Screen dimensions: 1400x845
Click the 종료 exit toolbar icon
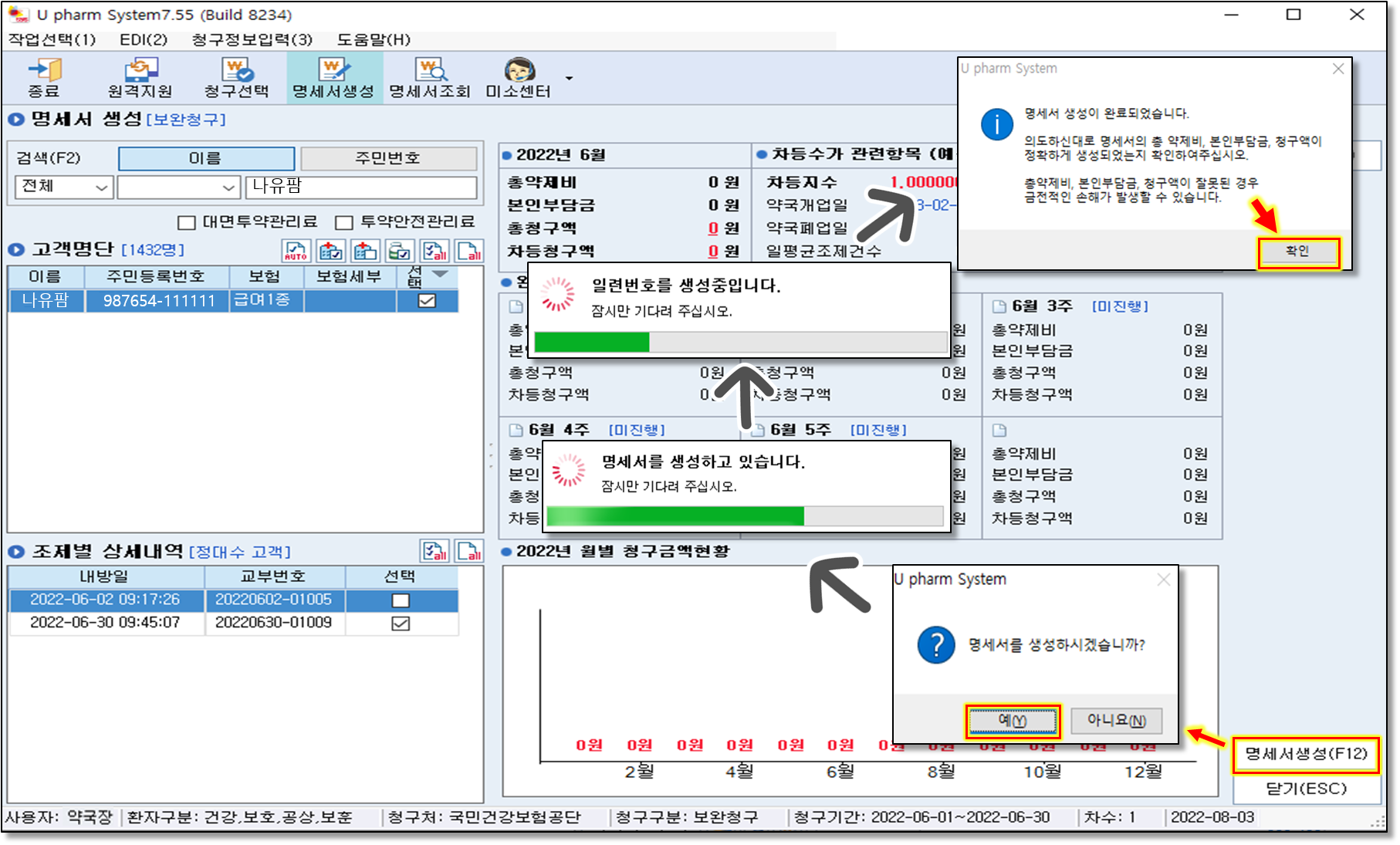click(44, 78)
